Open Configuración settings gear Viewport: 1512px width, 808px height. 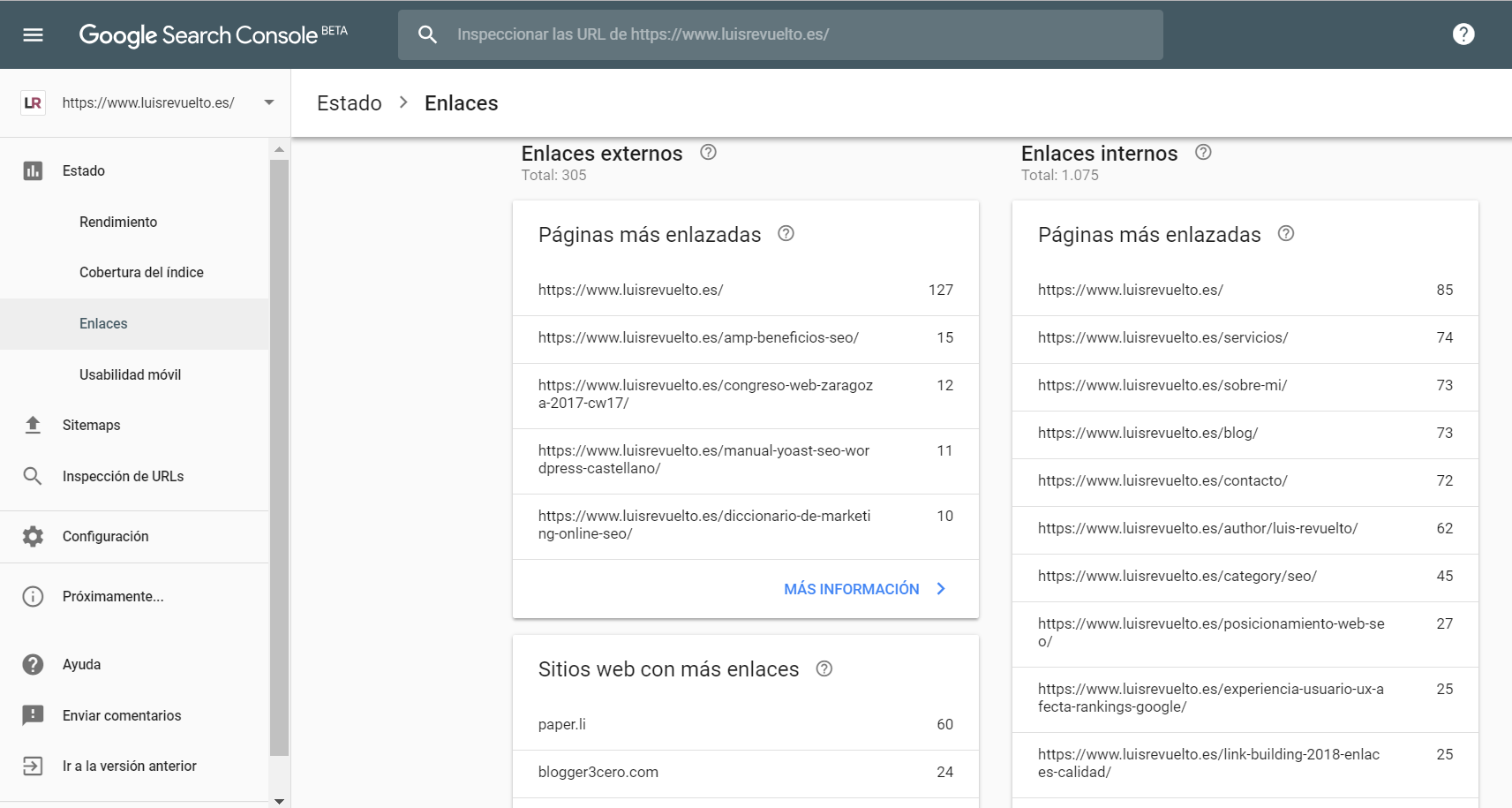(33, 536)
